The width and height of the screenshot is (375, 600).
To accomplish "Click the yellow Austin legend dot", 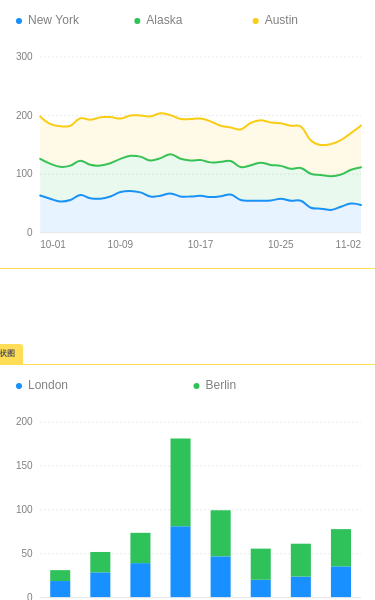I will tap(256, 21).
